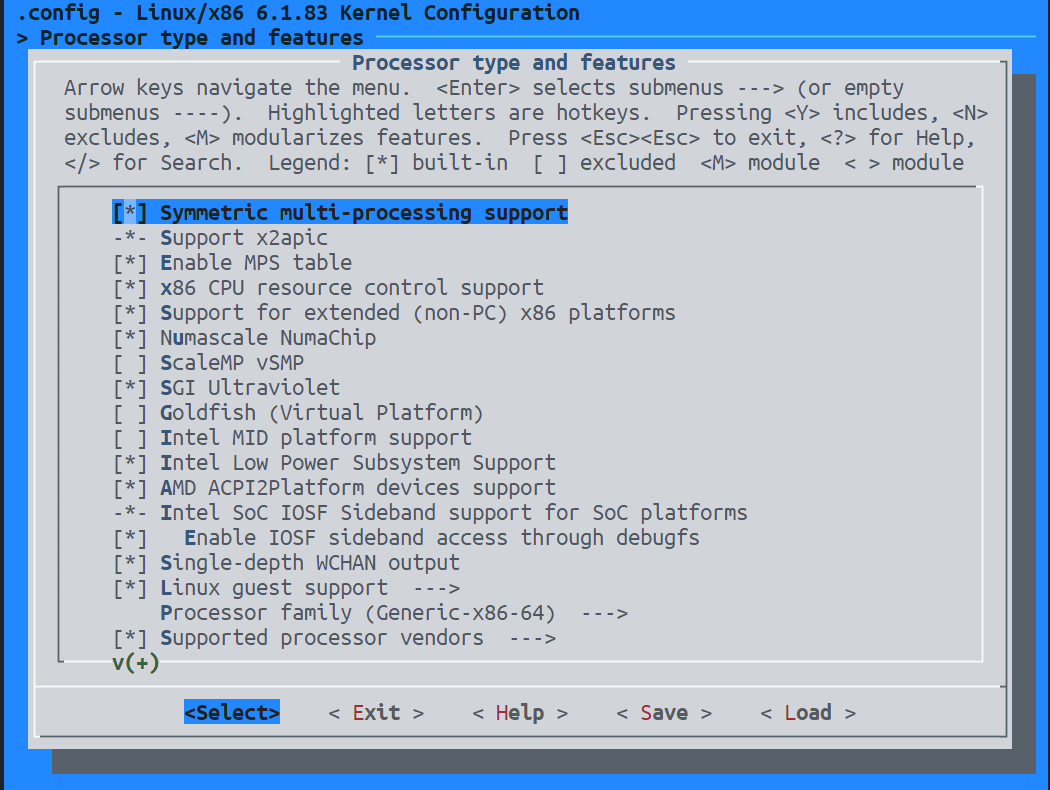Open Help from bottom bar
The image size is (1050, 790).
(x=519, y=713)
